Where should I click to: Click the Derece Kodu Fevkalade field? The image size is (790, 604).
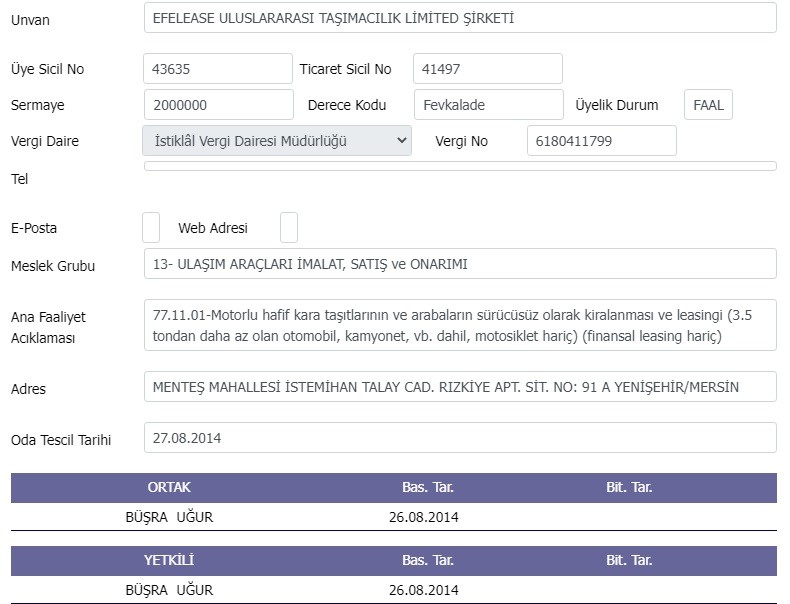tap(489, 105)
